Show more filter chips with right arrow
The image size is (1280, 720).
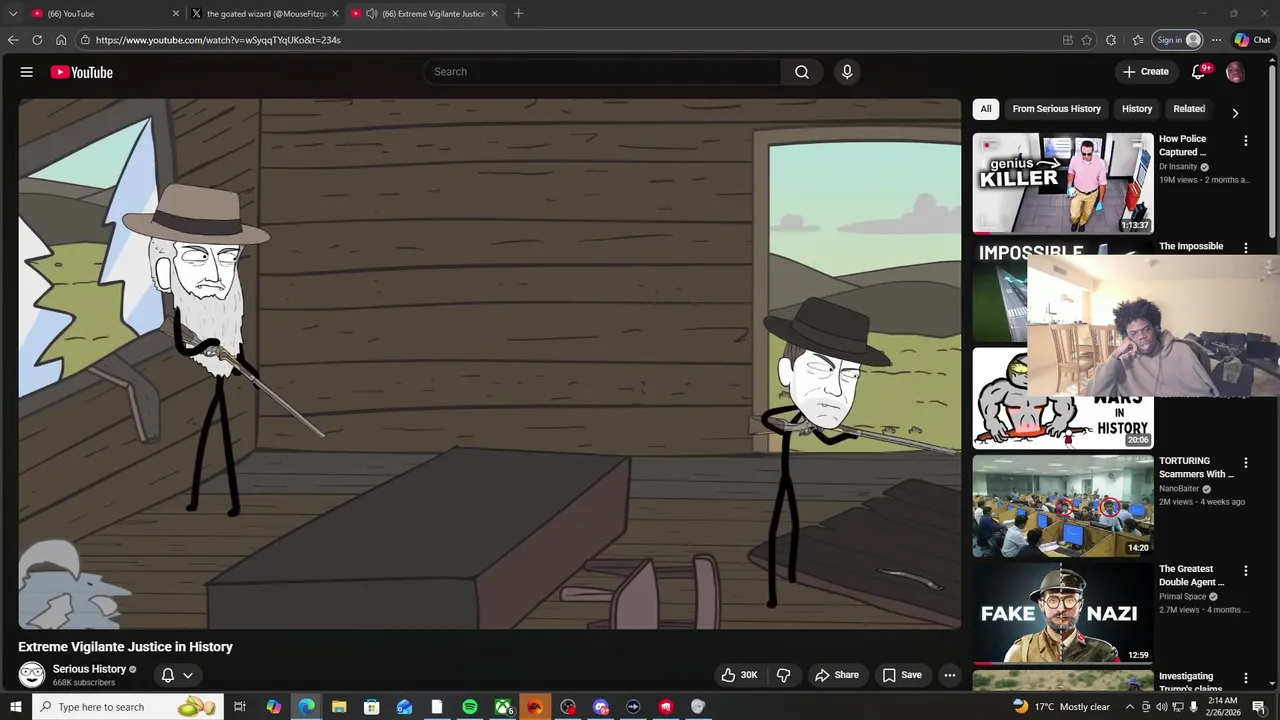(1235, 112)
